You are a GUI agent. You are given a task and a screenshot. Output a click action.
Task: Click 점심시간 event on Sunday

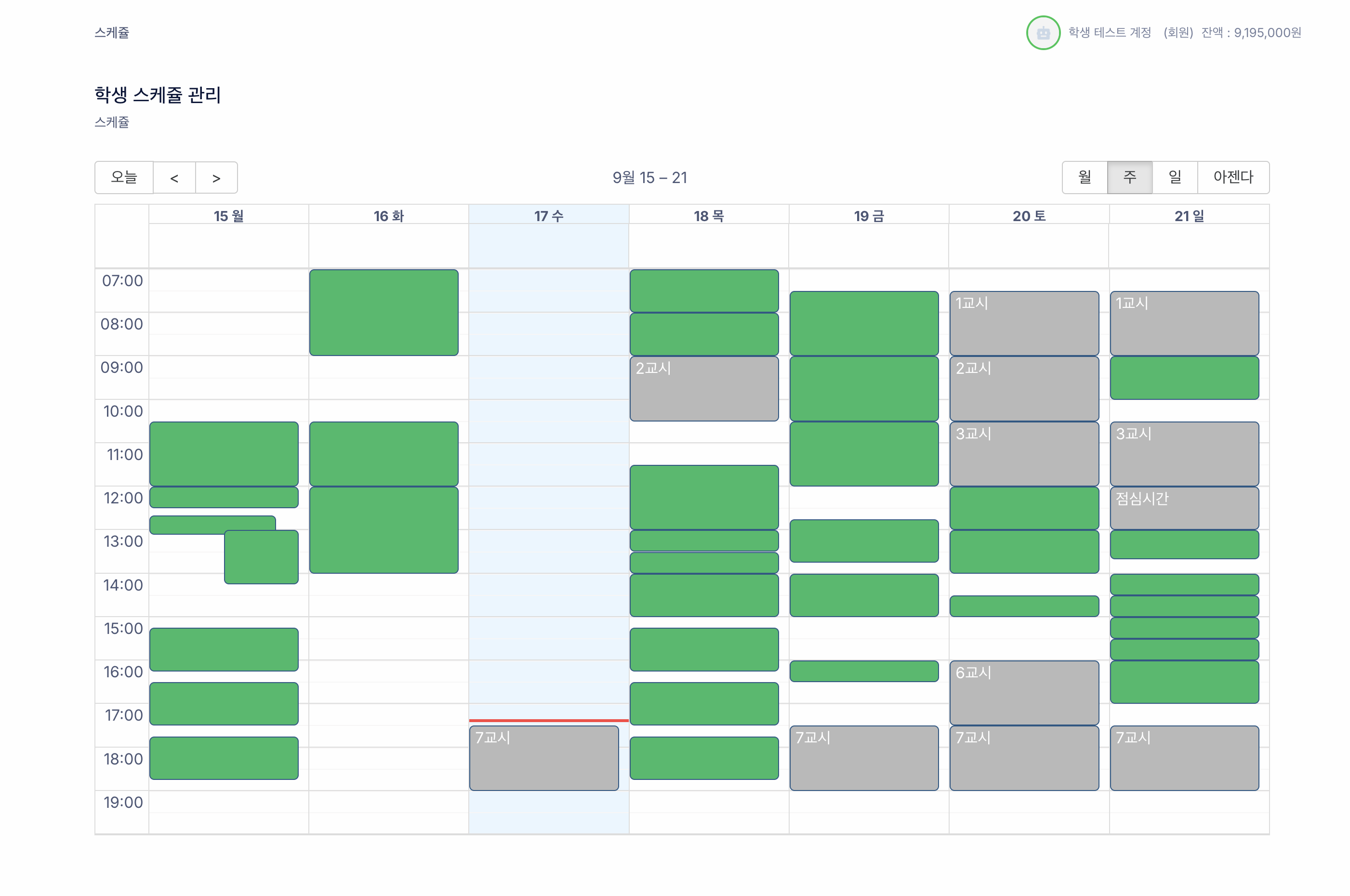click(x=1184, y=507)
